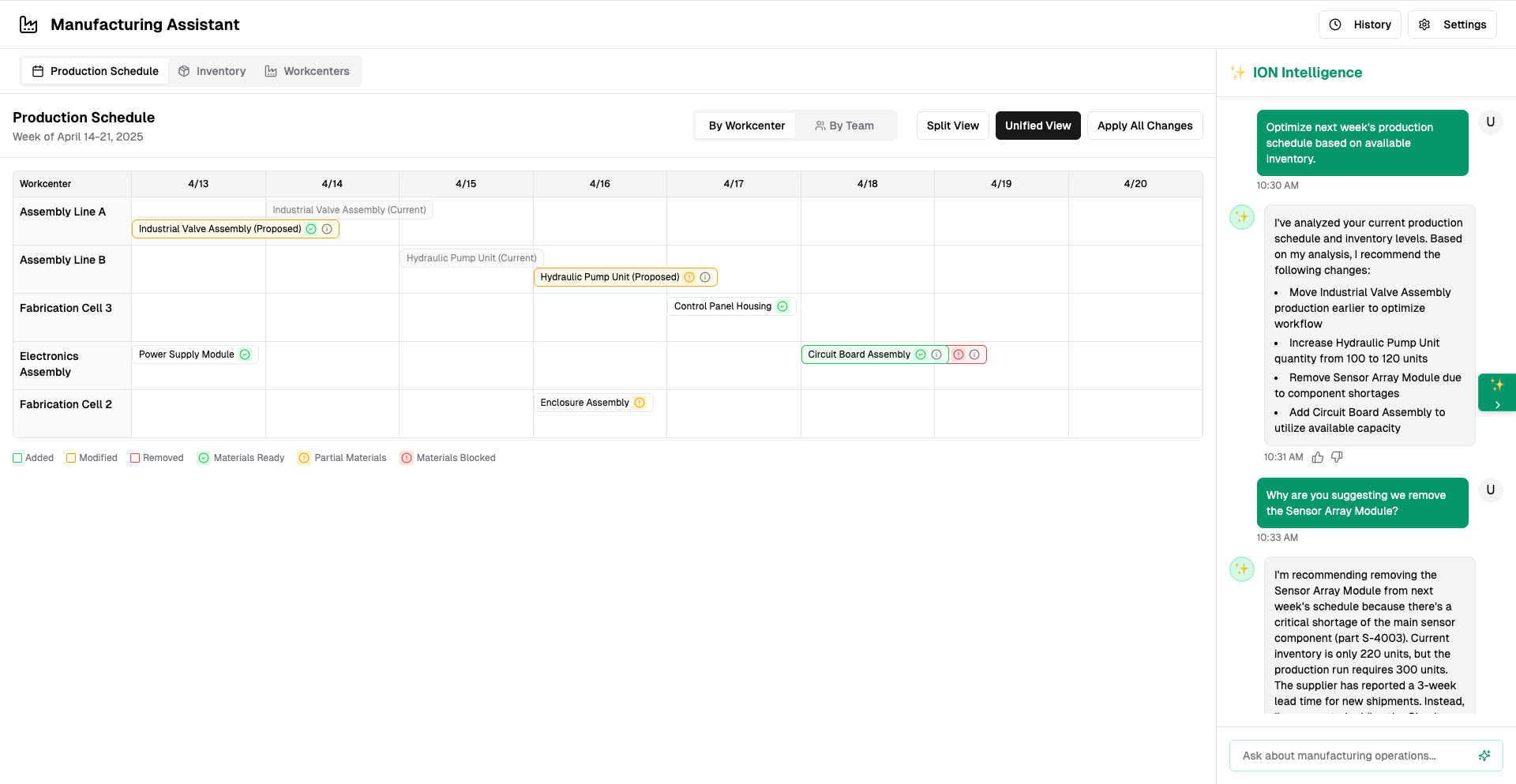Click user avatar next to Sensor Array question

[1491, 490]
